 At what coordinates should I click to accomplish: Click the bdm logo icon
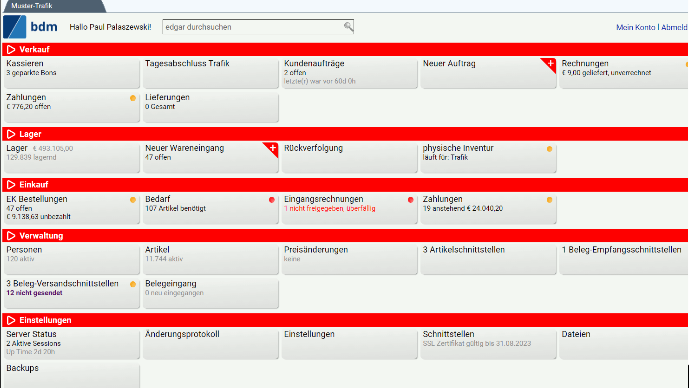pos(15,27)
